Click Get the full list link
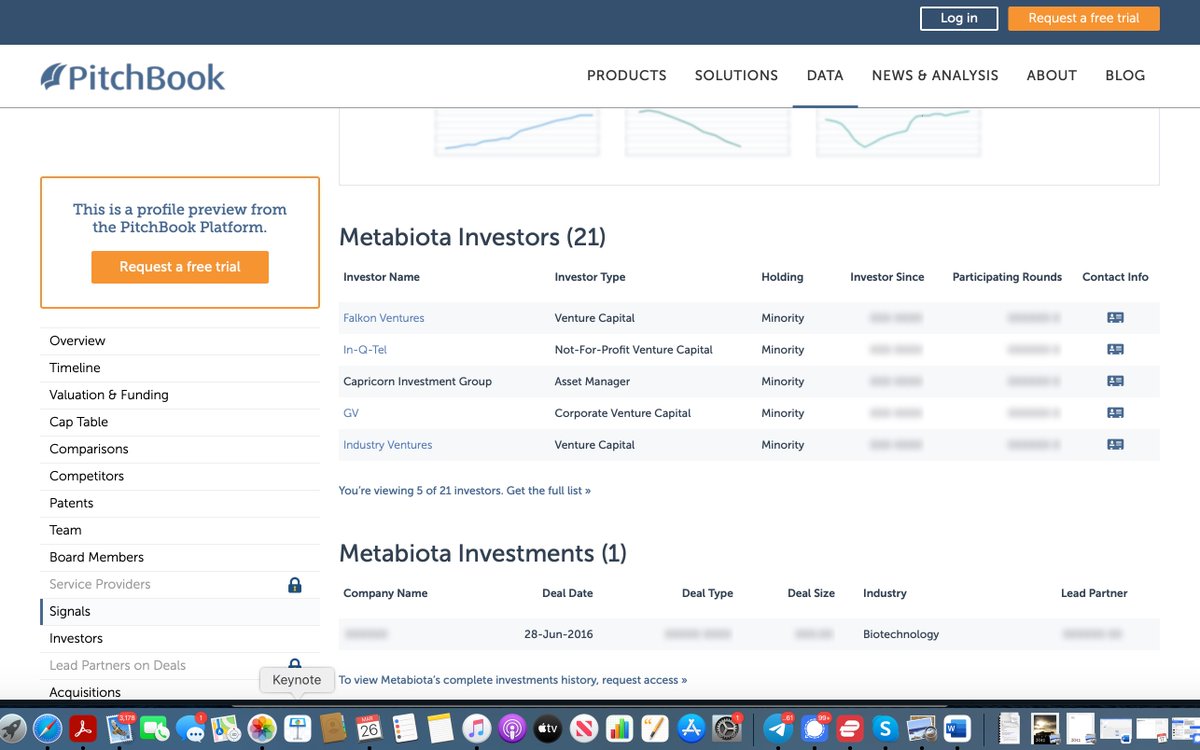 [549, 491]
